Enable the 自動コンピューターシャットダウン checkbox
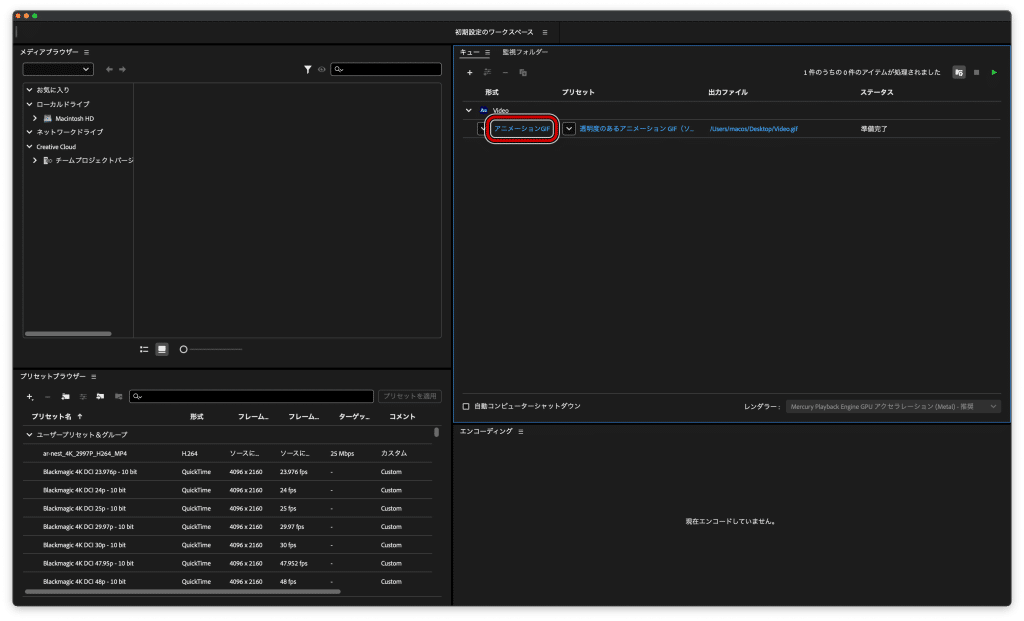 point(466,406)
